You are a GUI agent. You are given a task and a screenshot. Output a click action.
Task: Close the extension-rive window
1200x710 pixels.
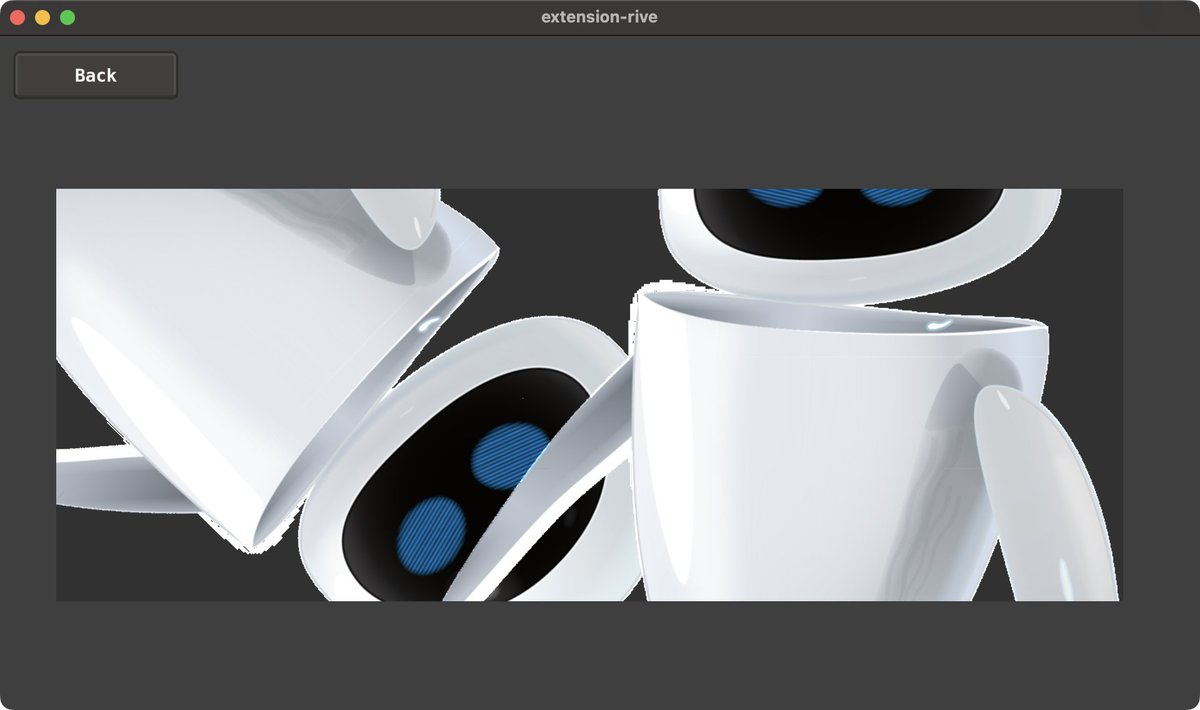(17, 17)
